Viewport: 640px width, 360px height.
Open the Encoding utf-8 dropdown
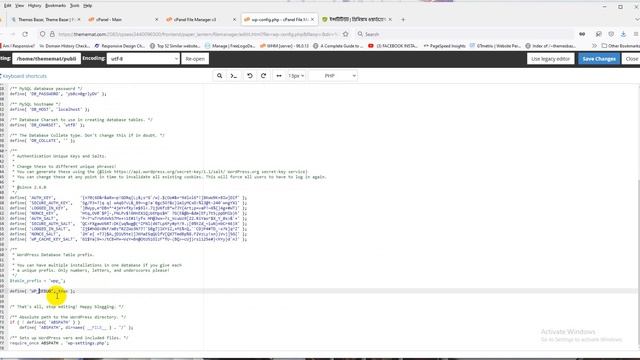[143, 59]
